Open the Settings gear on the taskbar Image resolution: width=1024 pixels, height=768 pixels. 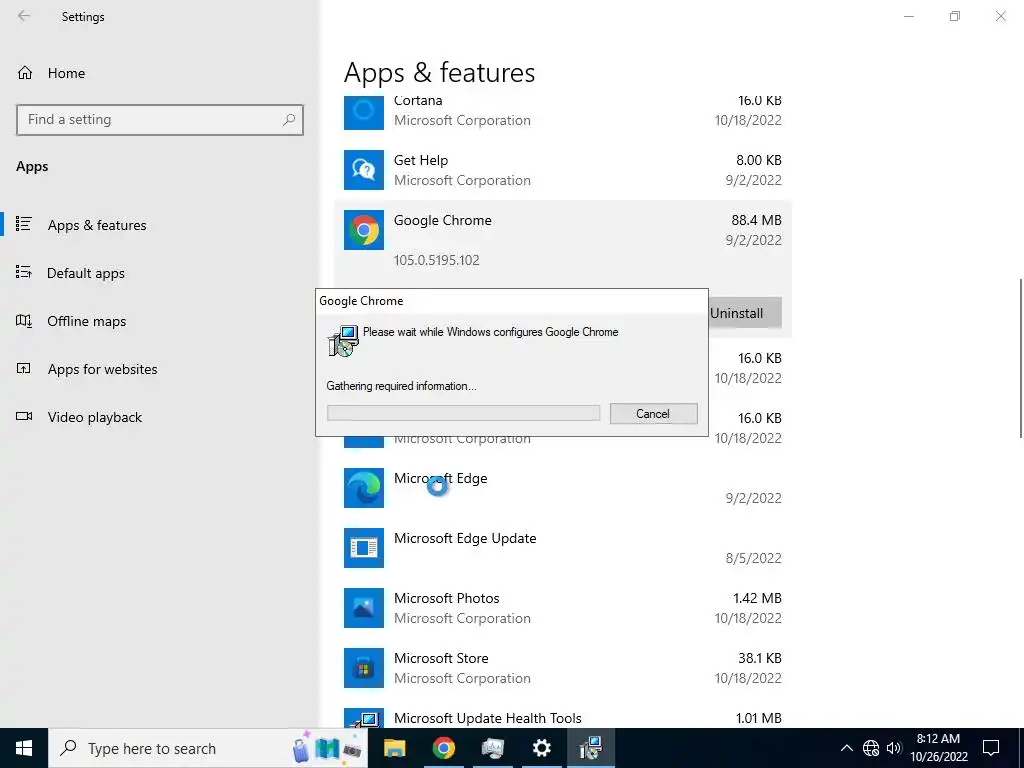point(541,748)
